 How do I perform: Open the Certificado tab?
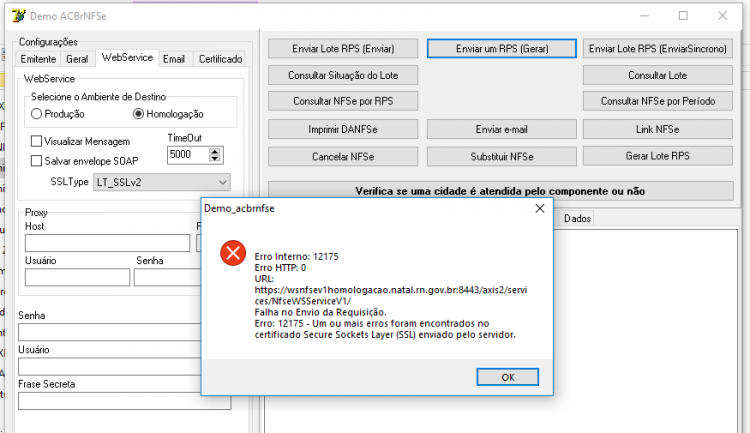[x=221, y=59]
